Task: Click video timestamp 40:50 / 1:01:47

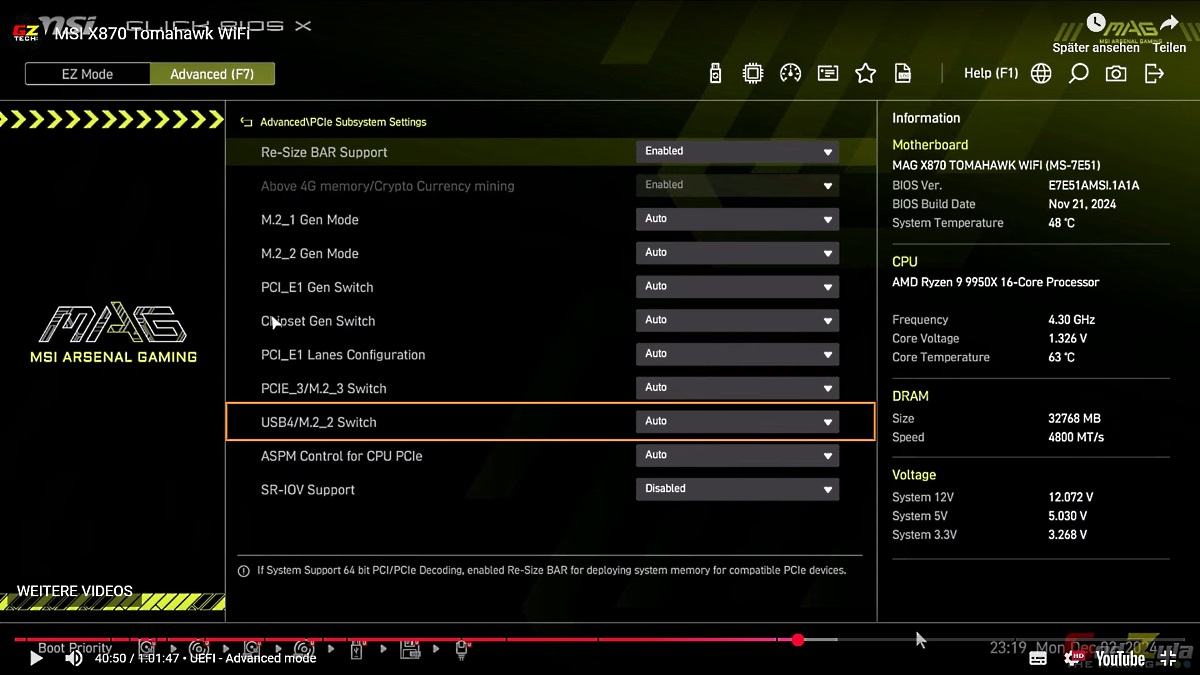Action: [x=137, y=658]
